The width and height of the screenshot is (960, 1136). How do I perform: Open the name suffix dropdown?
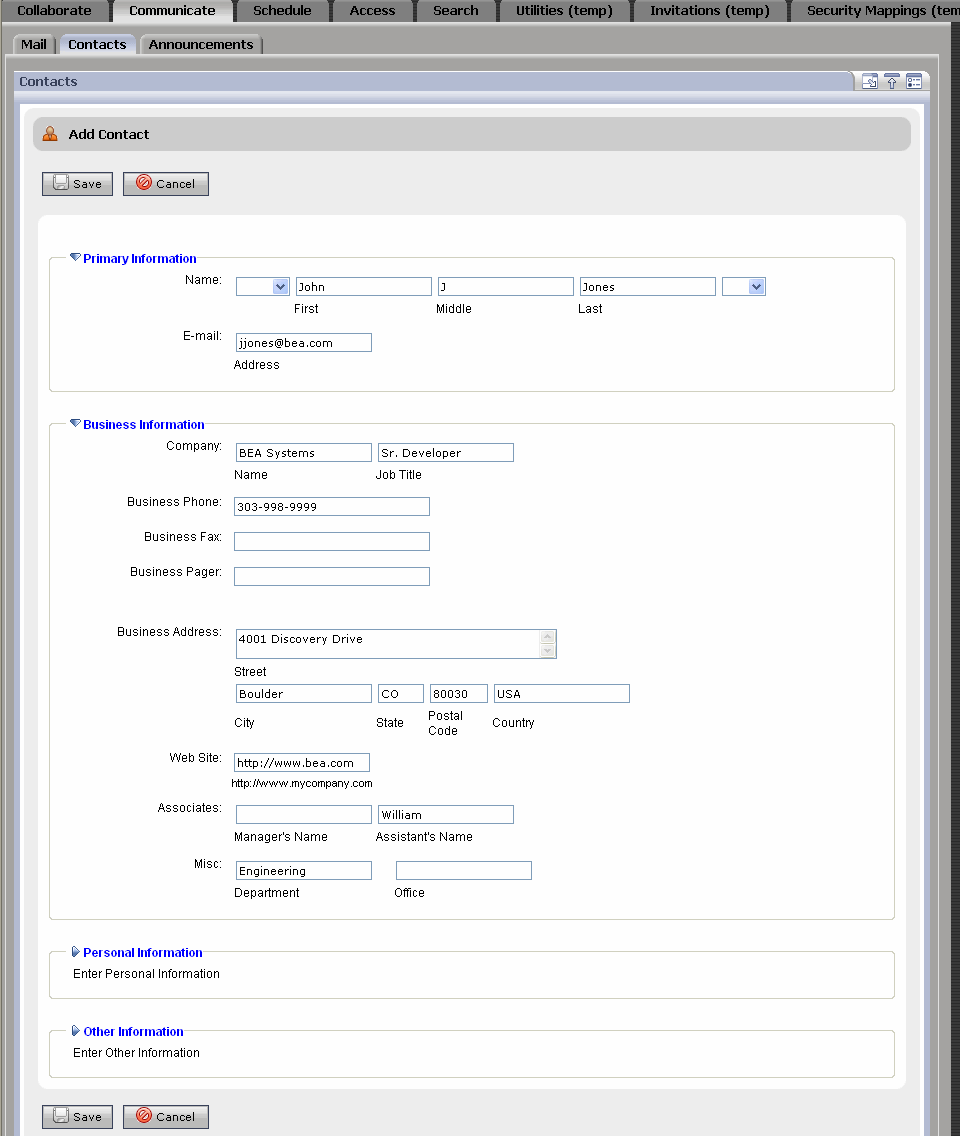point(743,286)
